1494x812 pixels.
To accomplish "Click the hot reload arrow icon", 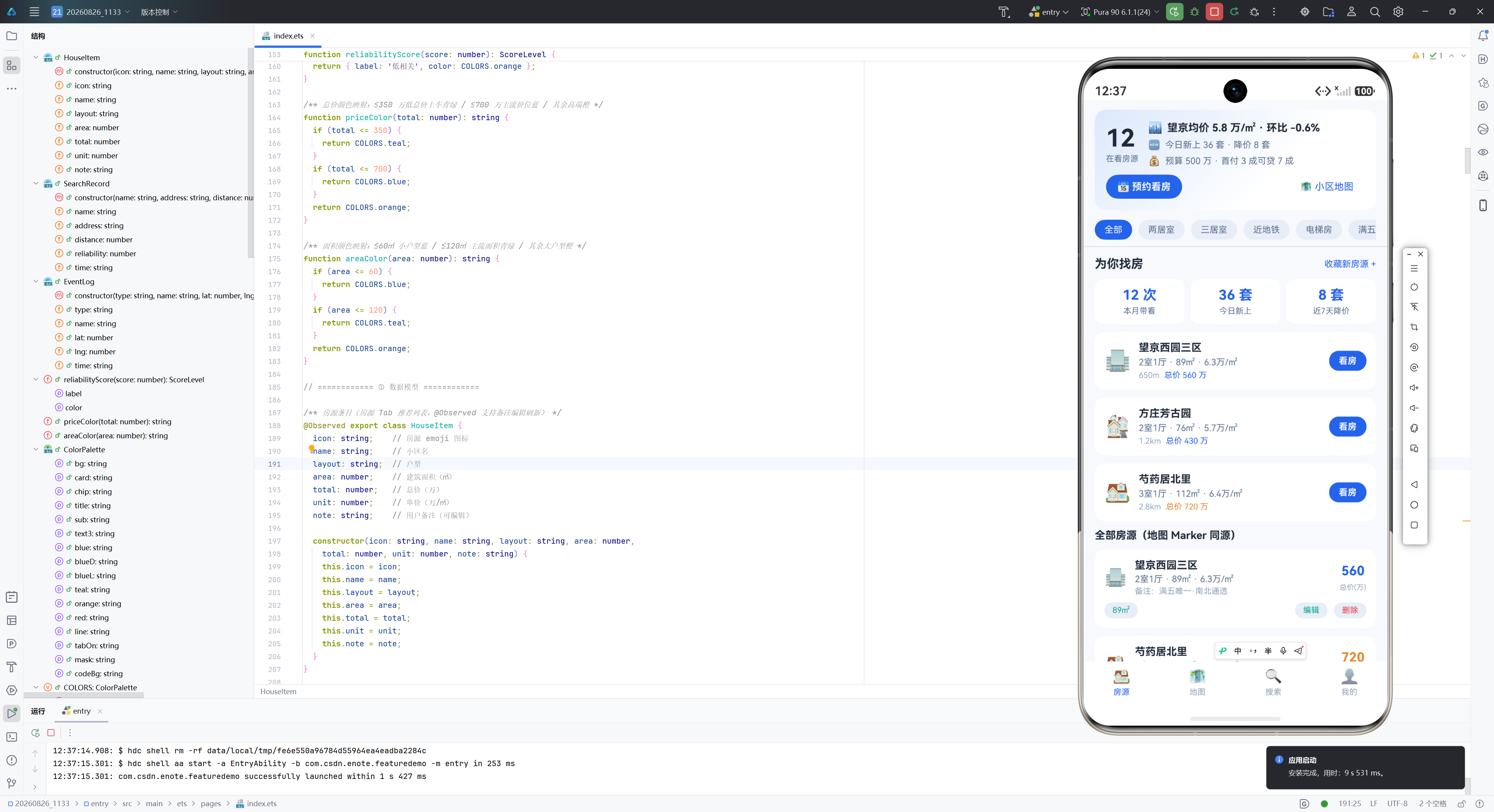I will click(1234, 12).
